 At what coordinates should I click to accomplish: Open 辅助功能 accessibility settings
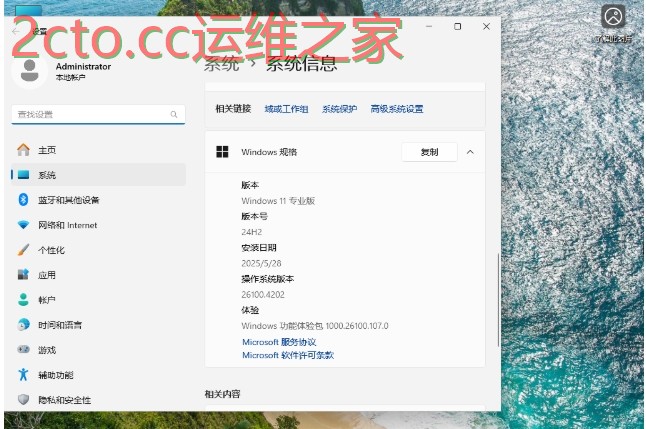[98, 375]
